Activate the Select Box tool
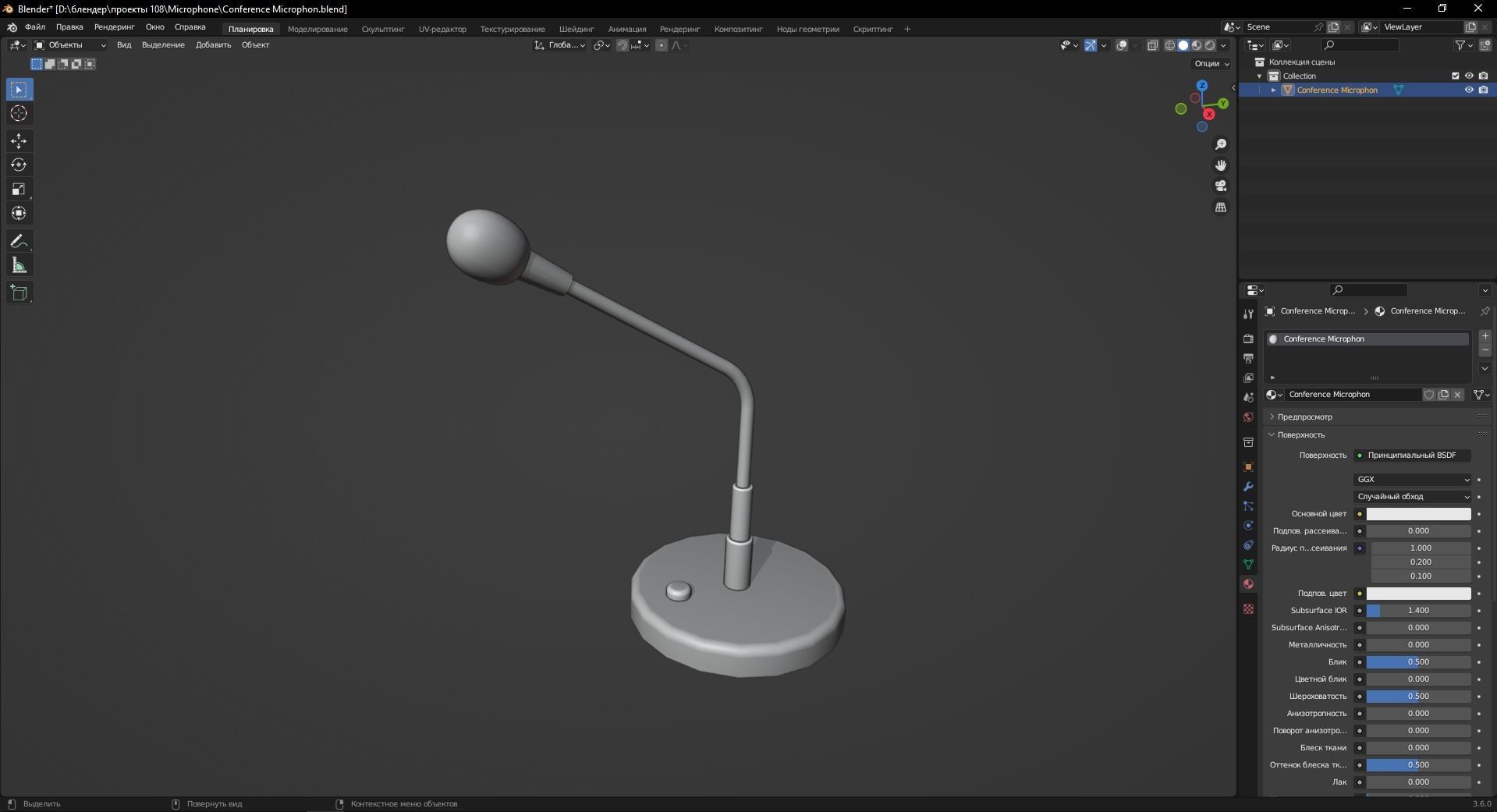 tap(19, 90)
